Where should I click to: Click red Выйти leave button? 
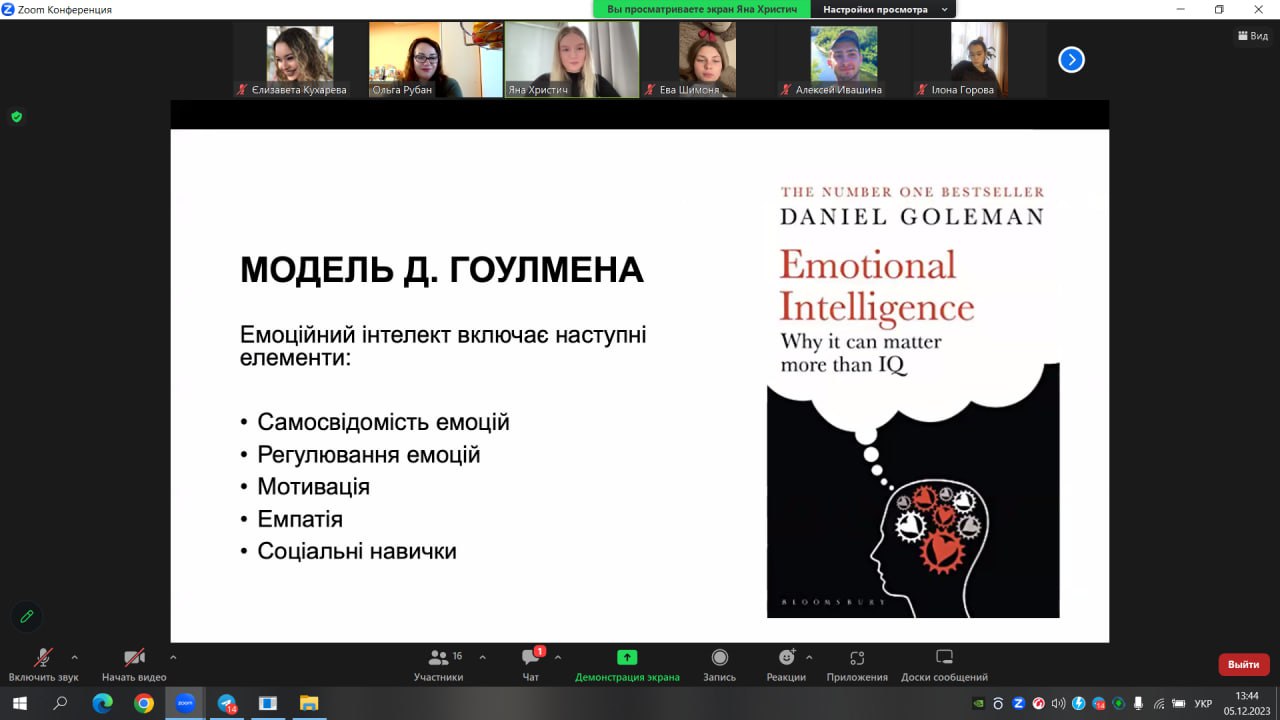tap(1244, 664)
